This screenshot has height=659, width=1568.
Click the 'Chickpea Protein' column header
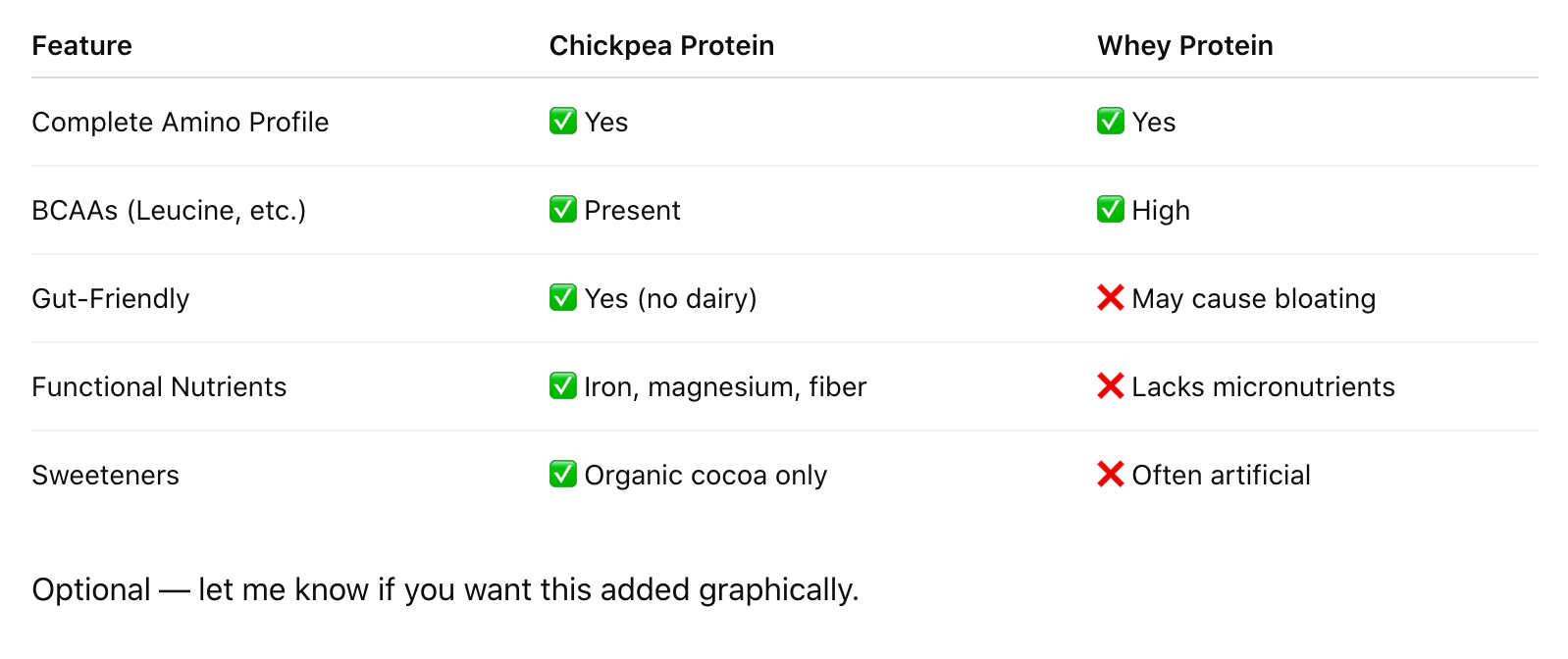(x=661, y=45)
